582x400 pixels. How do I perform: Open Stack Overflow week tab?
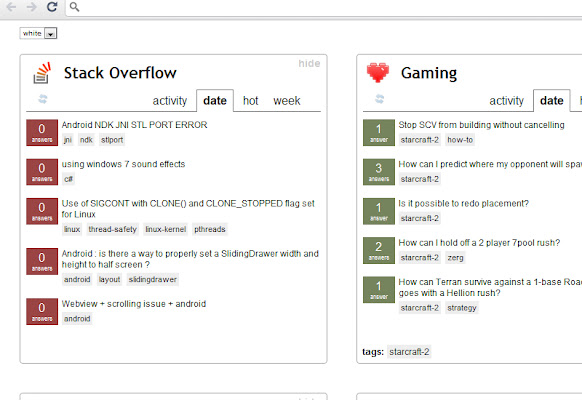pos(287,101)
